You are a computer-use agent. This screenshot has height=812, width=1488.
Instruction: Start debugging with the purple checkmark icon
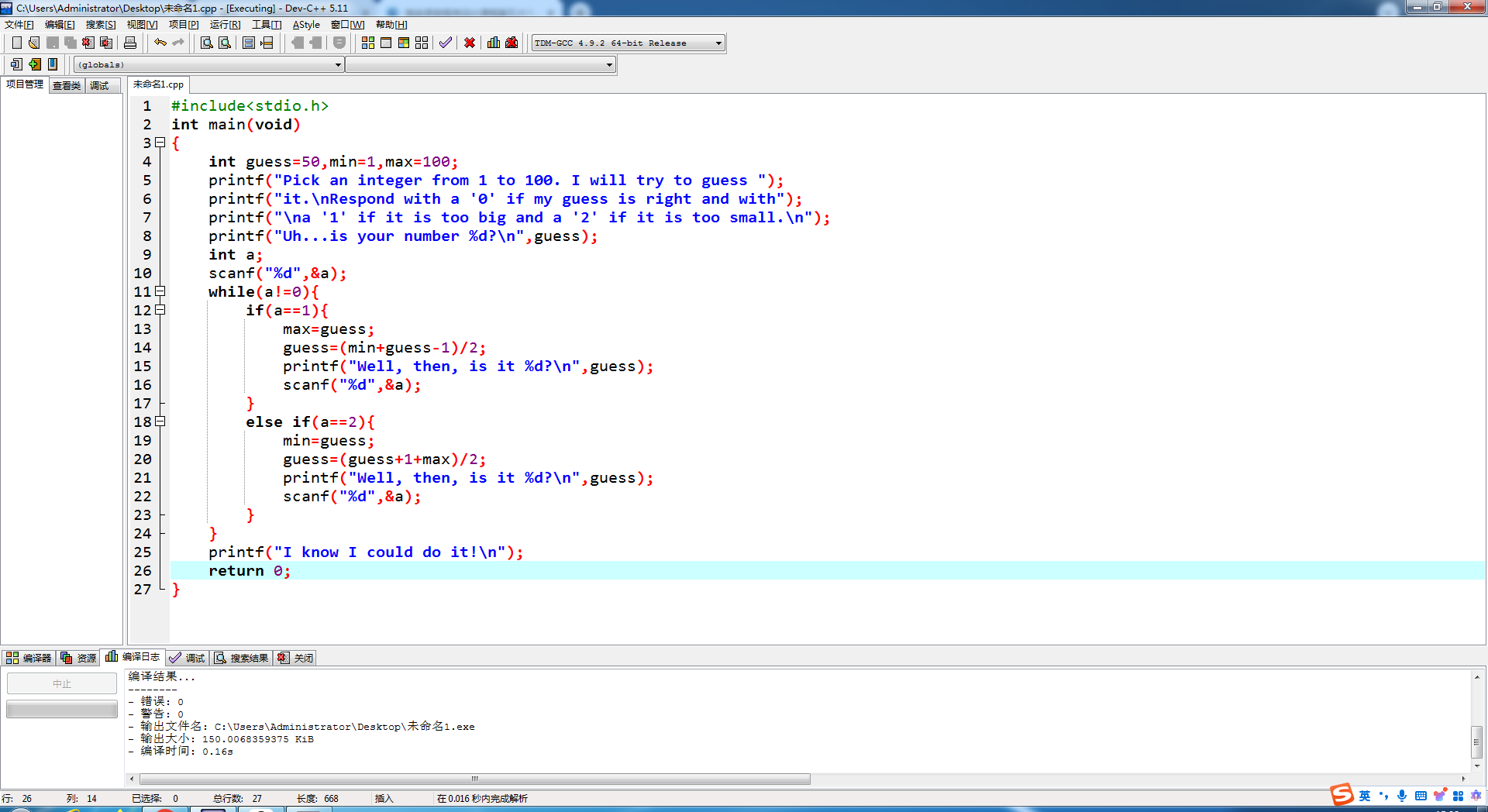446,43
